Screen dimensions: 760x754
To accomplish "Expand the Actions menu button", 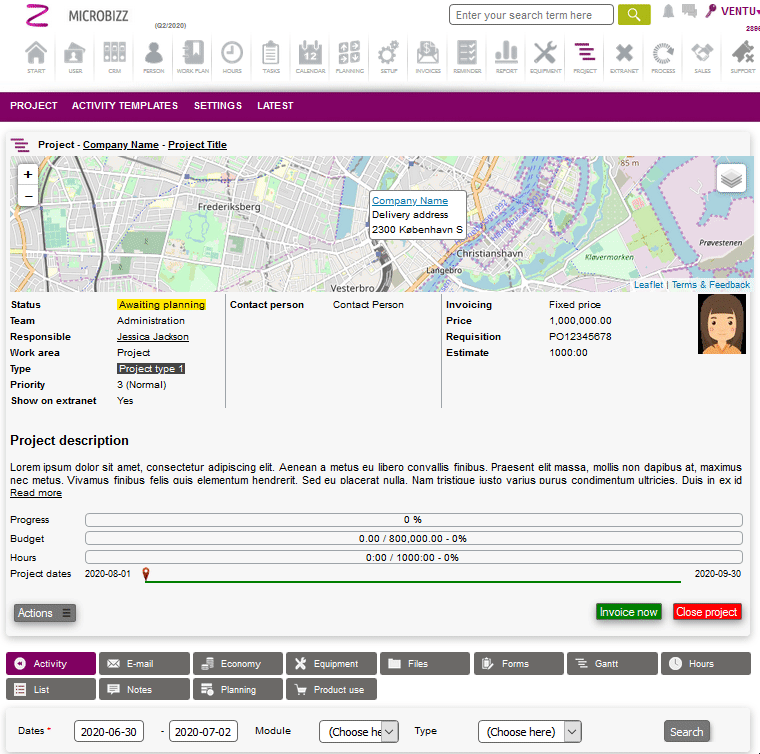I will (45, 613).
